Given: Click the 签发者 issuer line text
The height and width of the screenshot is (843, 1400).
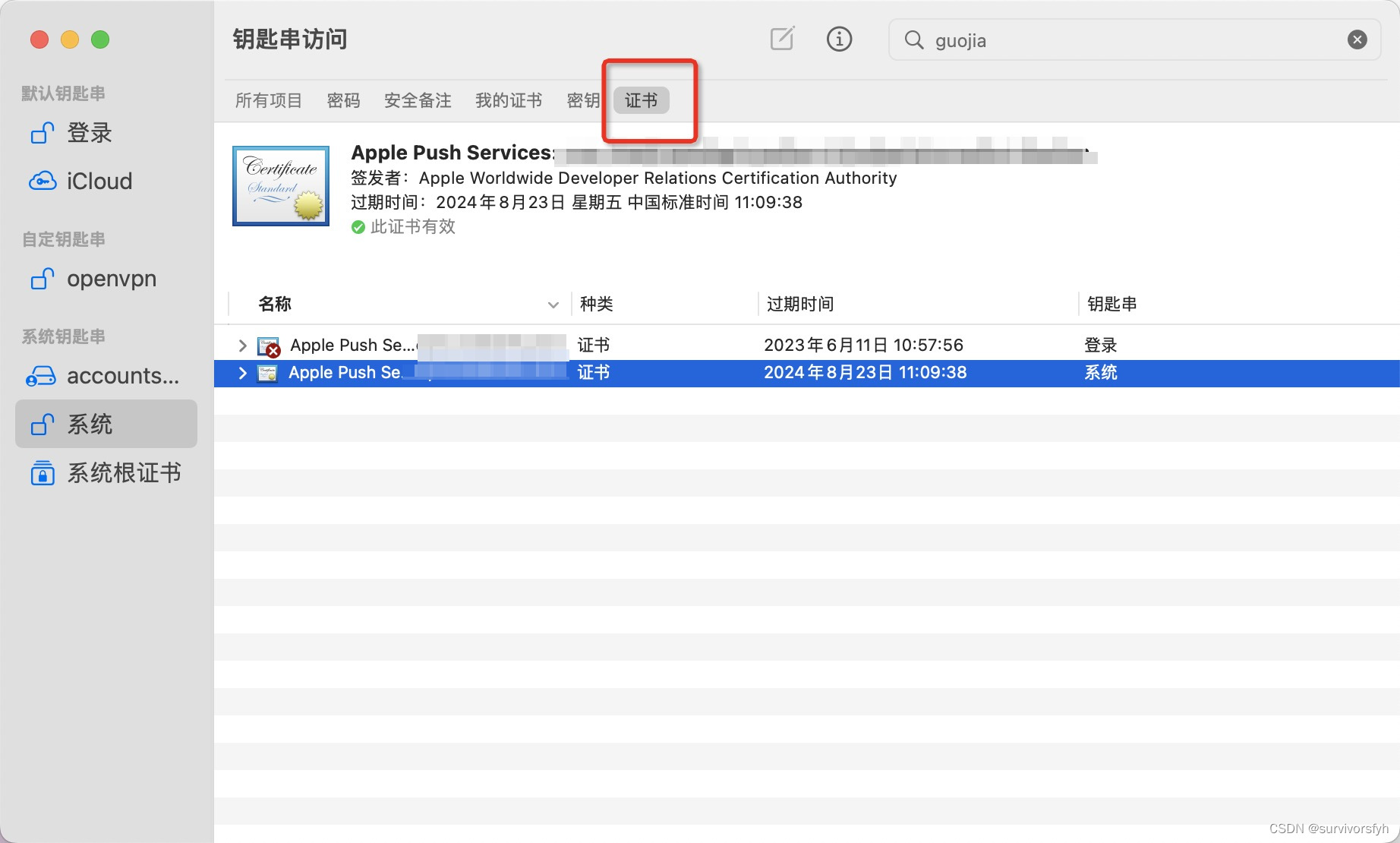Looking at the screenshot, I should [x=623, y=178].
